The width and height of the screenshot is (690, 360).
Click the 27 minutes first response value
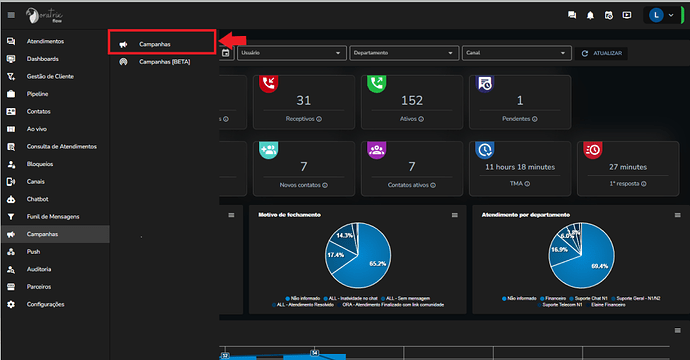[628, 167]
